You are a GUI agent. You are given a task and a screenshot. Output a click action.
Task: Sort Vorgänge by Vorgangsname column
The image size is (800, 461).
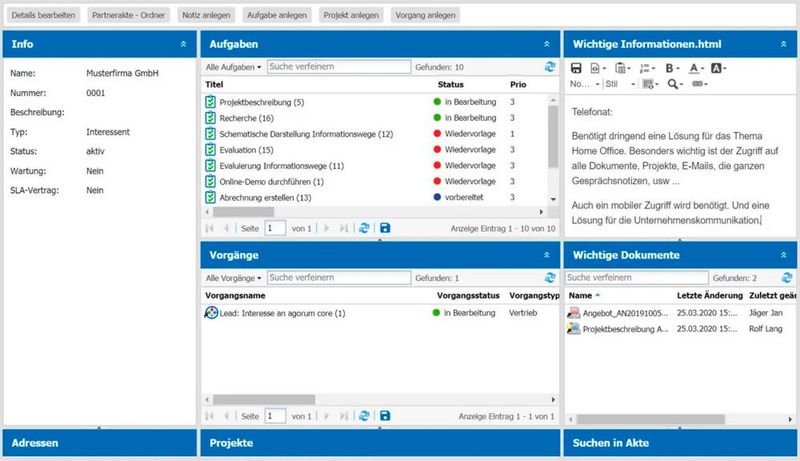[235, 295]
